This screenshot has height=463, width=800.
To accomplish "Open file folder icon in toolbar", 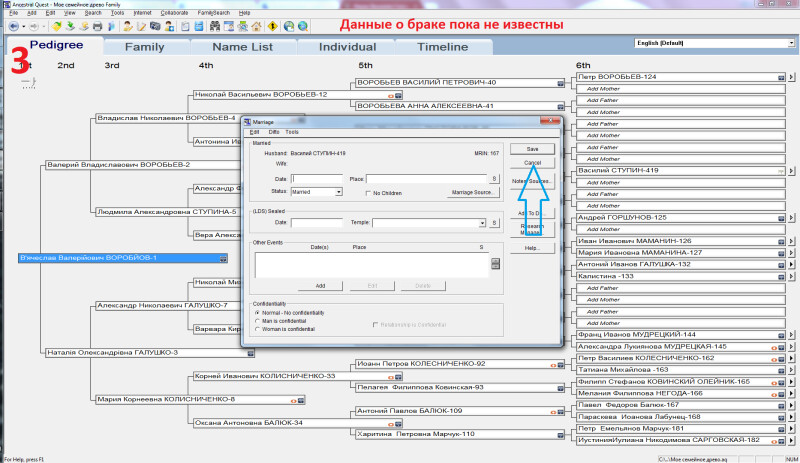I will pos(56,26).
